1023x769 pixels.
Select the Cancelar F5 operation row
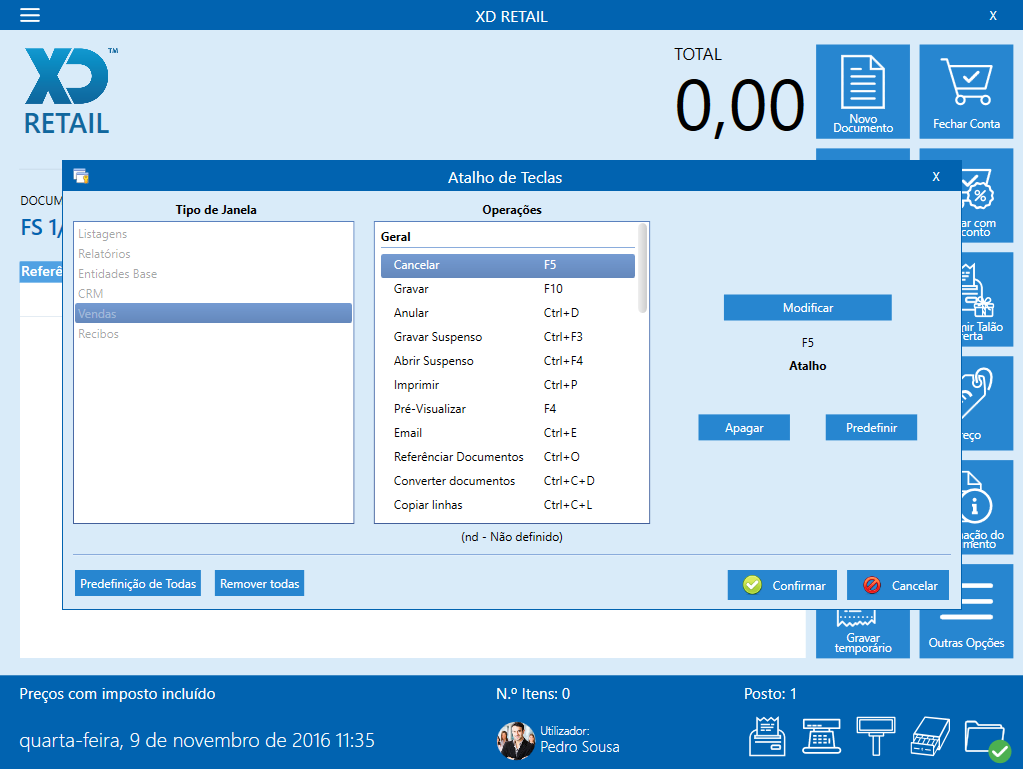click(508, 265)
